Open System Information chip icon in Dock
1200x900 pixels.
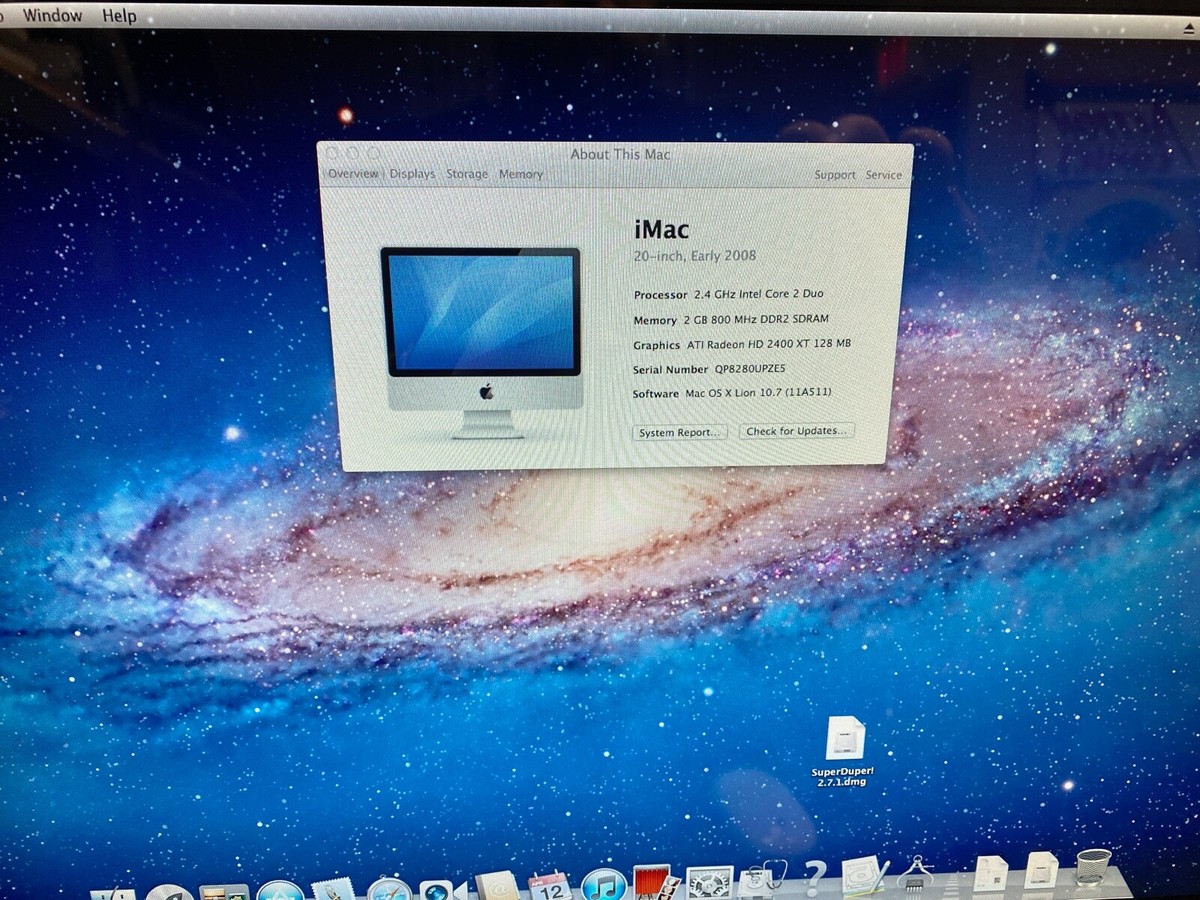pyautogui.click(x=914, y=873)
